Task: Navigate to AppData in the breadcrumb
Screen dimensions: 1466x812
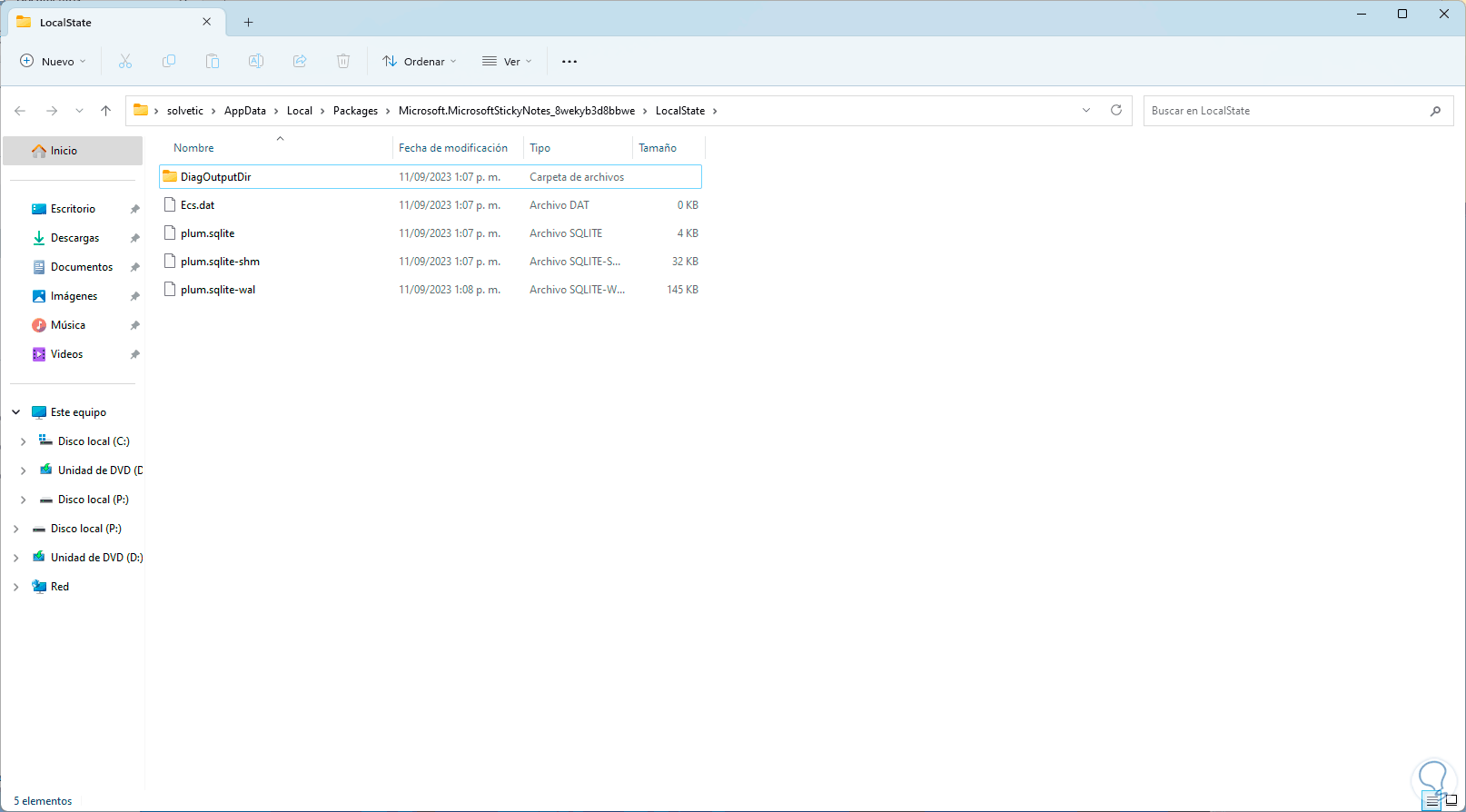Action: [x=245, y=111]
